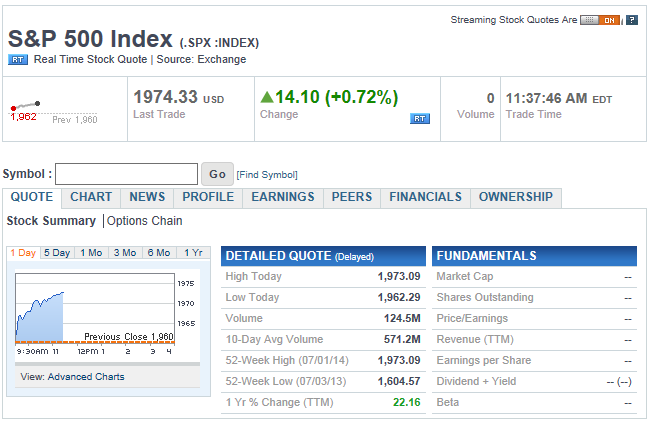Click the Previous Close 1,960 chart label
This screenshot has height=425, width=652.
pos(128,336)
